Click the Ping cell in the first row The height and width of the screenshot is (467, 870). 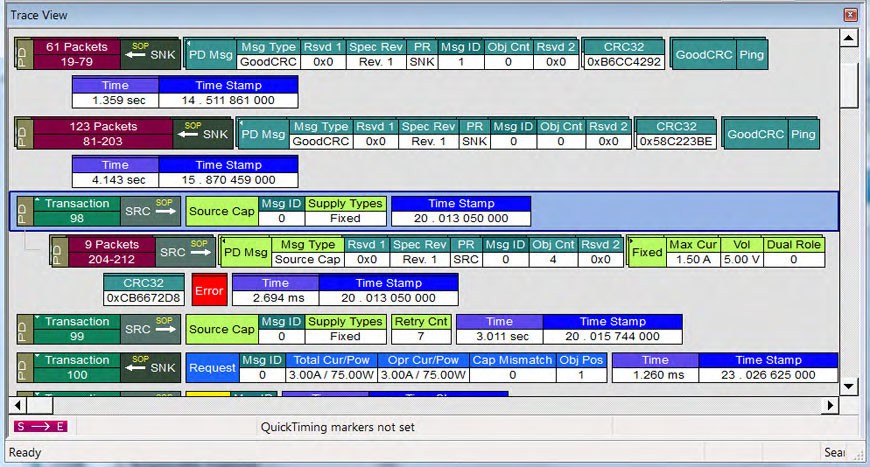point(751,54)
